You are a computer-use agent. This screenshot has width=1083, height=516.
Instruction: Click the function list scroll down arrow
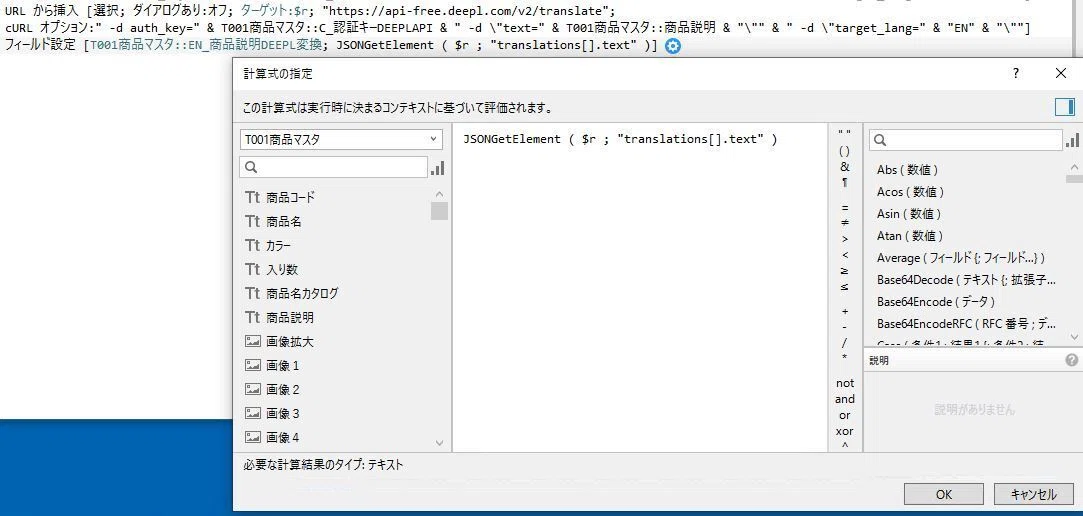[x=1074, y=337]
